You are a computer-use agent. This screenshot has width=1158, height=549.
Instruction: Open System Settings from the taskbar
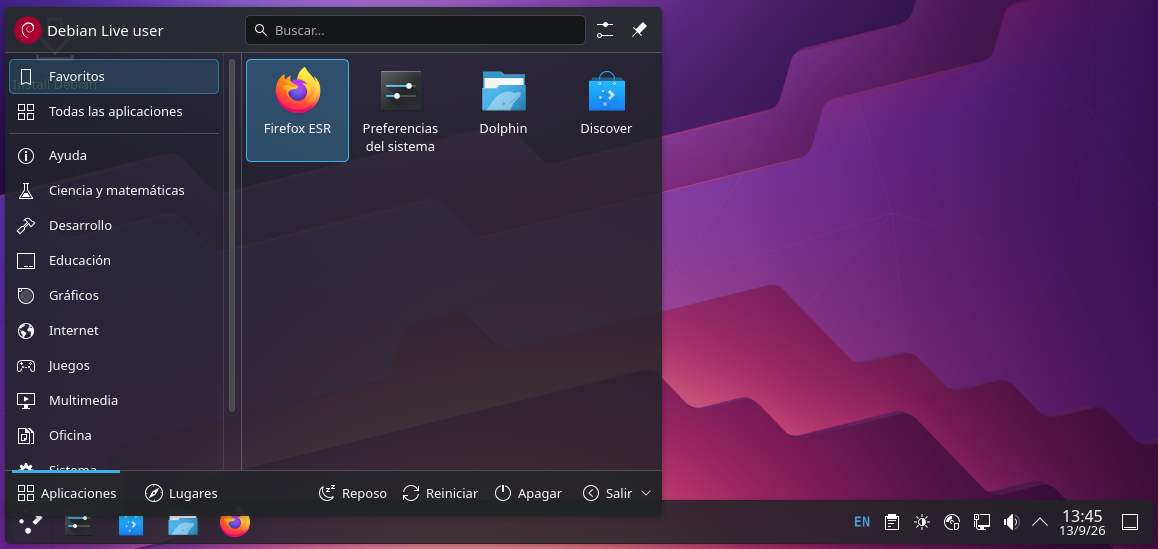(79, 524)
